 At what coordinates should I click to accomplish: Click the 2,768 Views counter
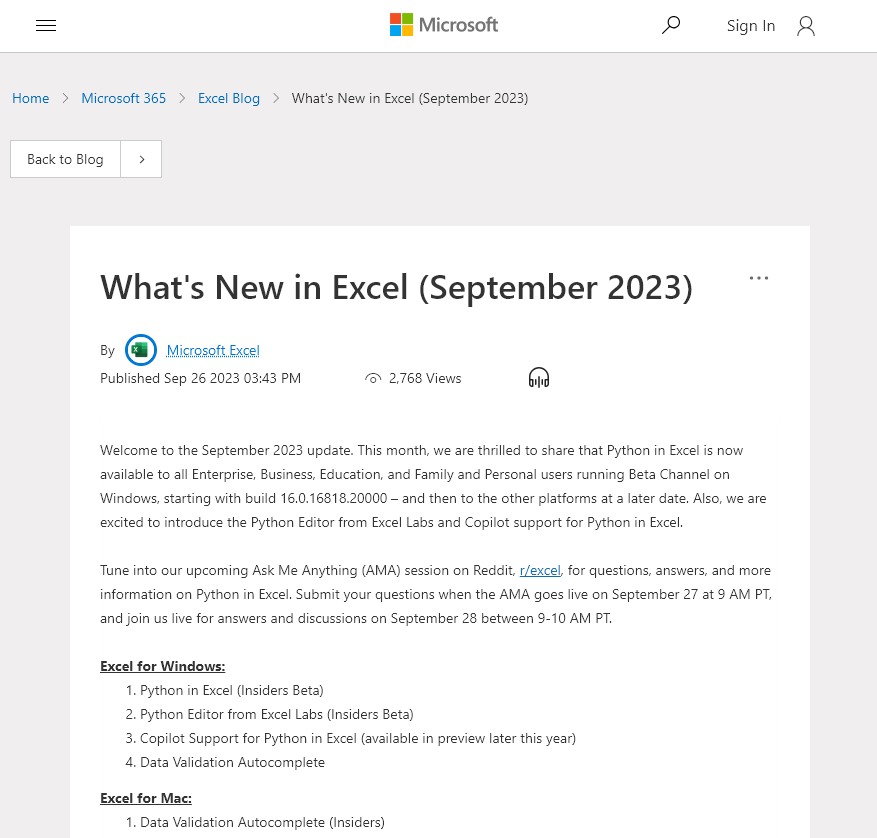point(425,378)
